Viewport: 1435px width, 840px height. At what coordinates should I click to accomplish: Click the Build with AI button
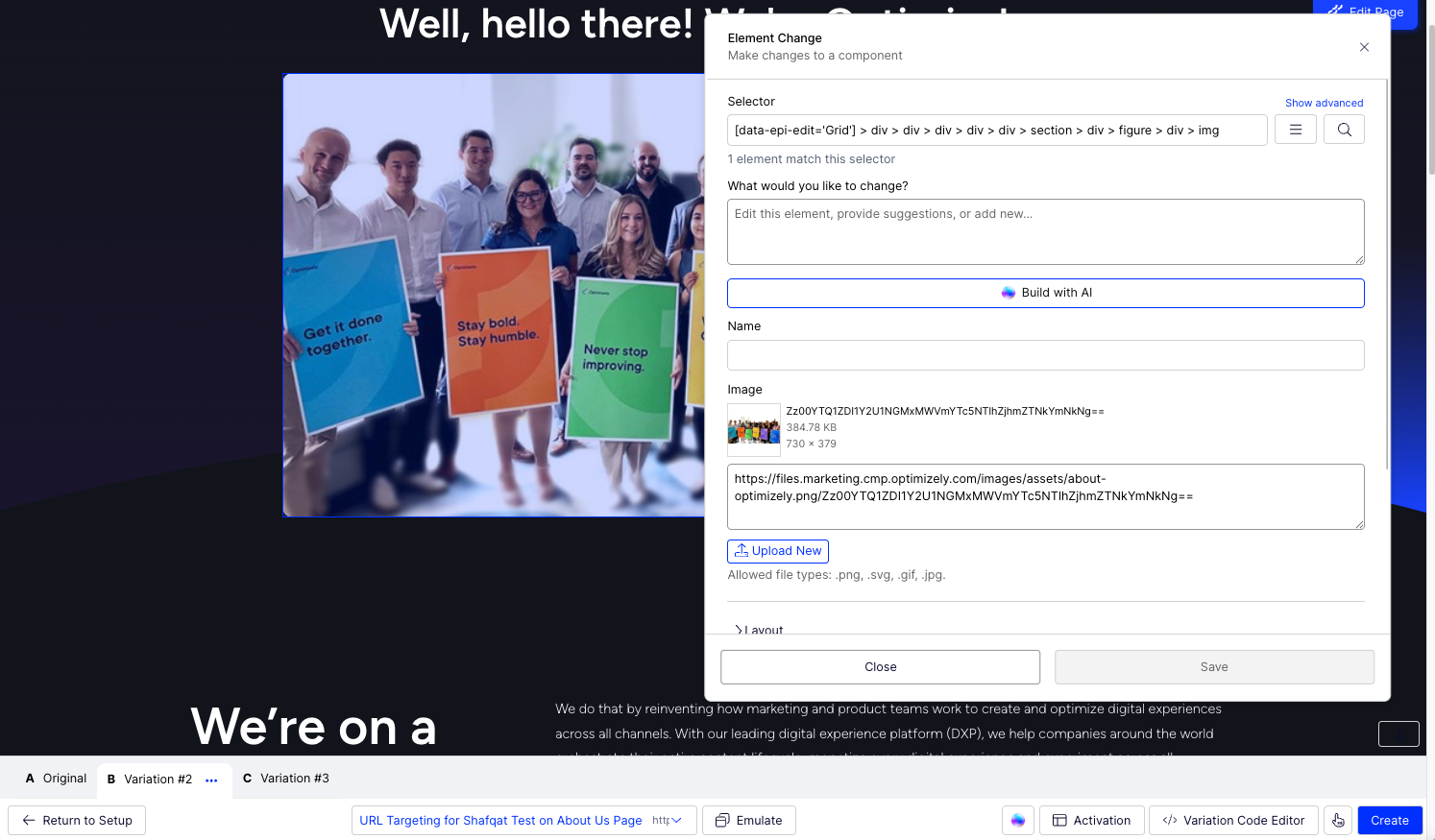[1045, 293]
